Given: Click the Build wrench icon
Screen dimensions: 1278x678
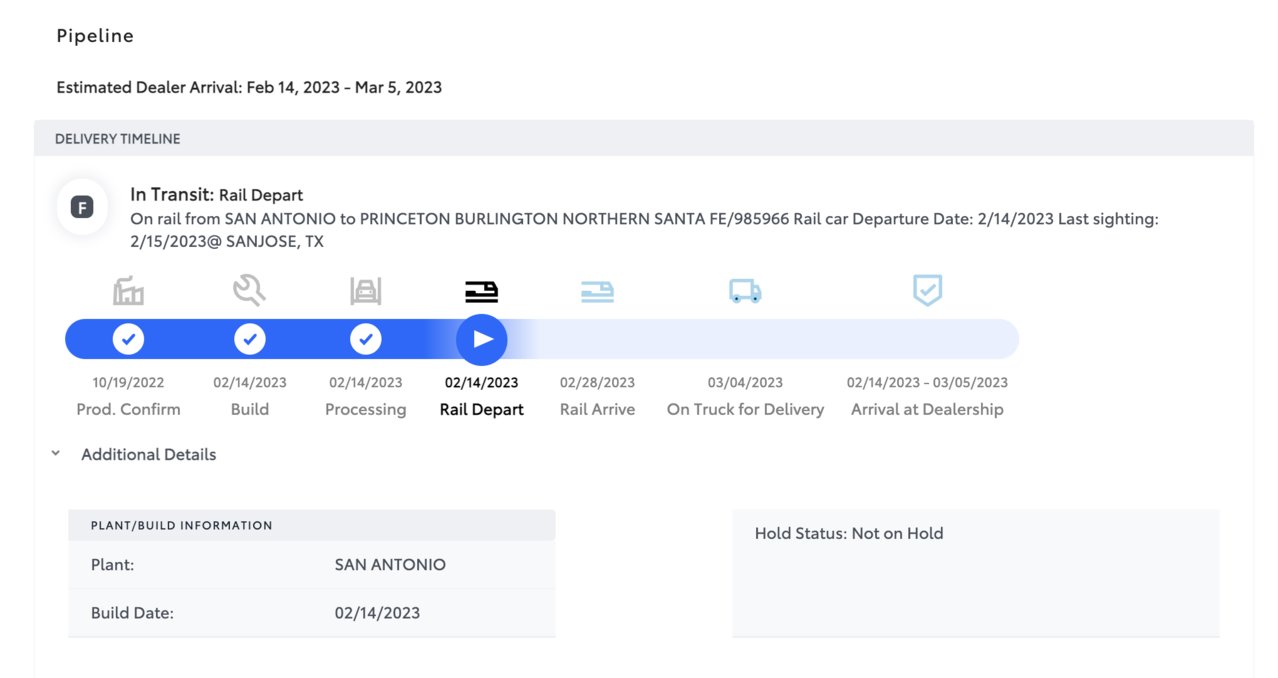Looking at the screenshot, I should click(249, 291).
